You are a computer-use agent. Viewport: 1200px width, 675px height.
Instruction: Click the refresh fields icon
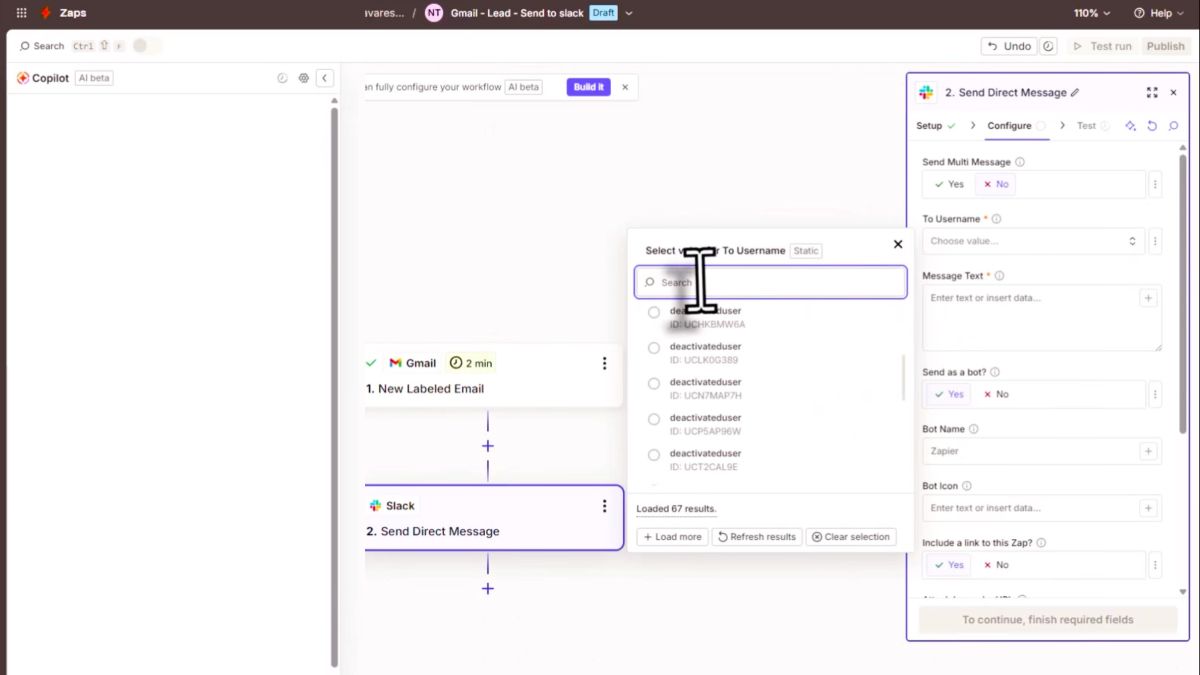point(1152,126)
